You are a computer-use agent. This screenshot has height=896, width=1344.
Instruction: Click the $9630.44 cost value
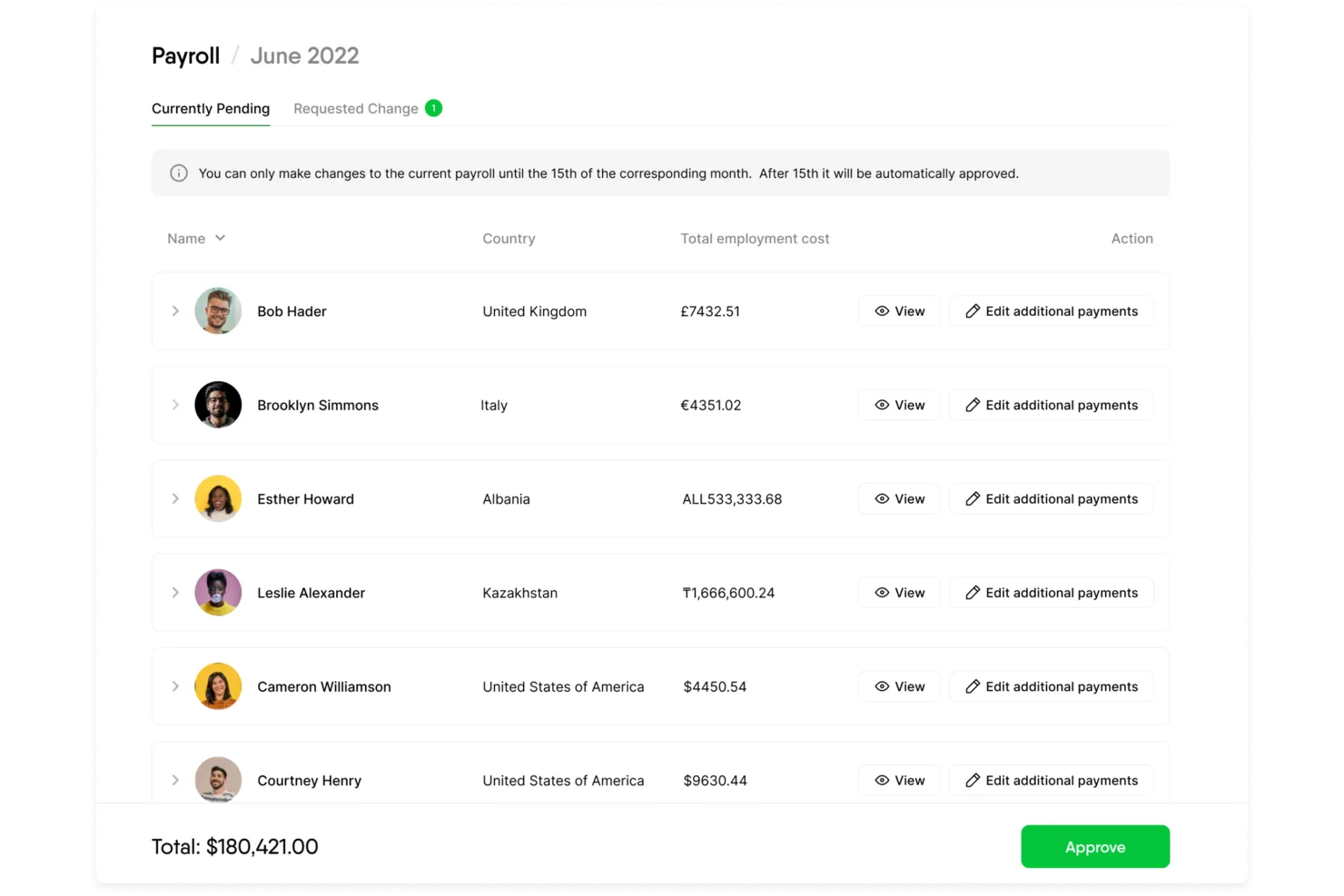click(715, 781)
